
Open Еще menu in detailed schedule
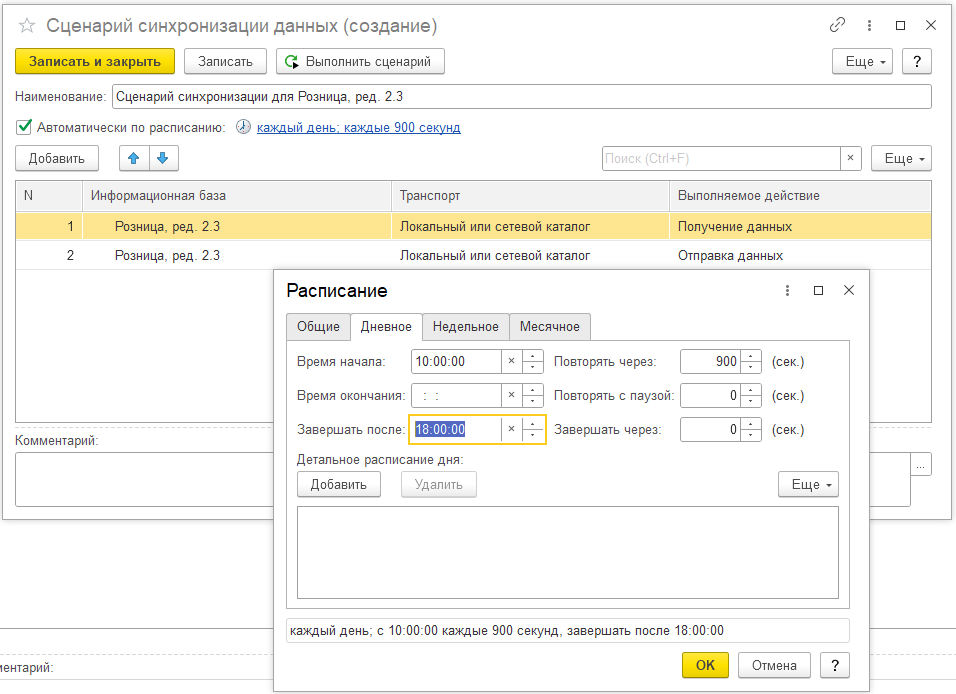[808, 484]
